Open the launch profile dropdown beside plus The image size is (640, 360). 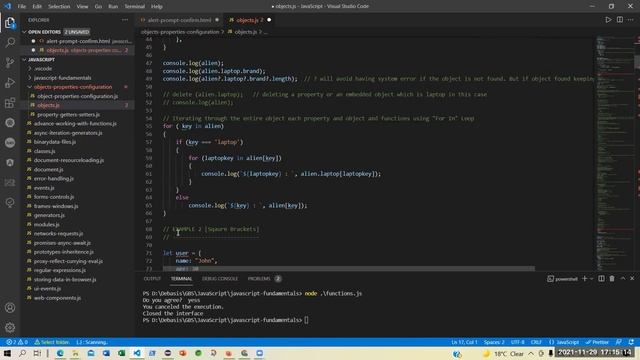pos(591,278)
